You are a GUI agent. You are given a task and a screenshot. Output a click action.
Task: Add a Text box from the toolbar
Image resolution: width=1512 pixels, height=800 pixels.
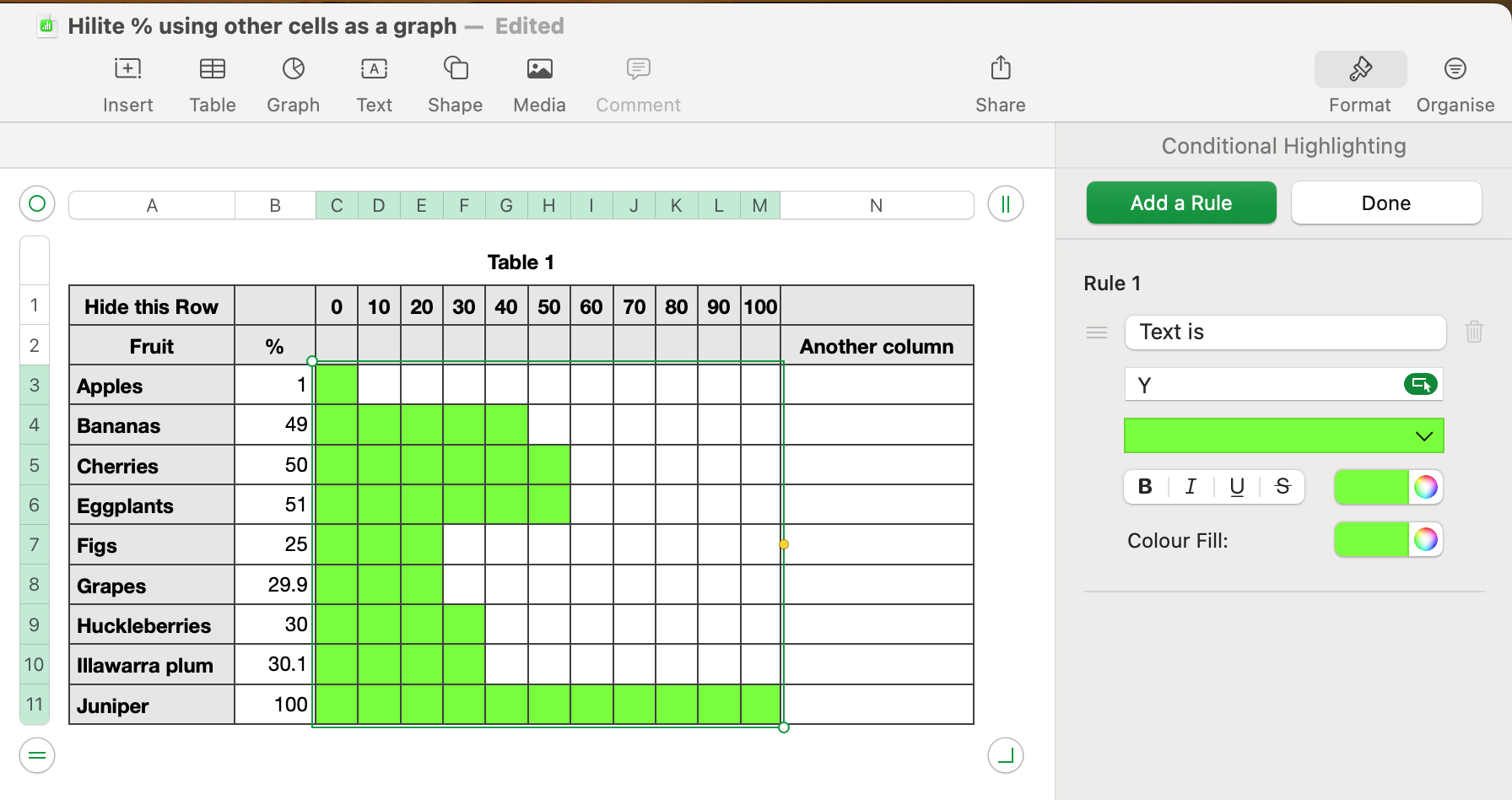pos(374,69)
